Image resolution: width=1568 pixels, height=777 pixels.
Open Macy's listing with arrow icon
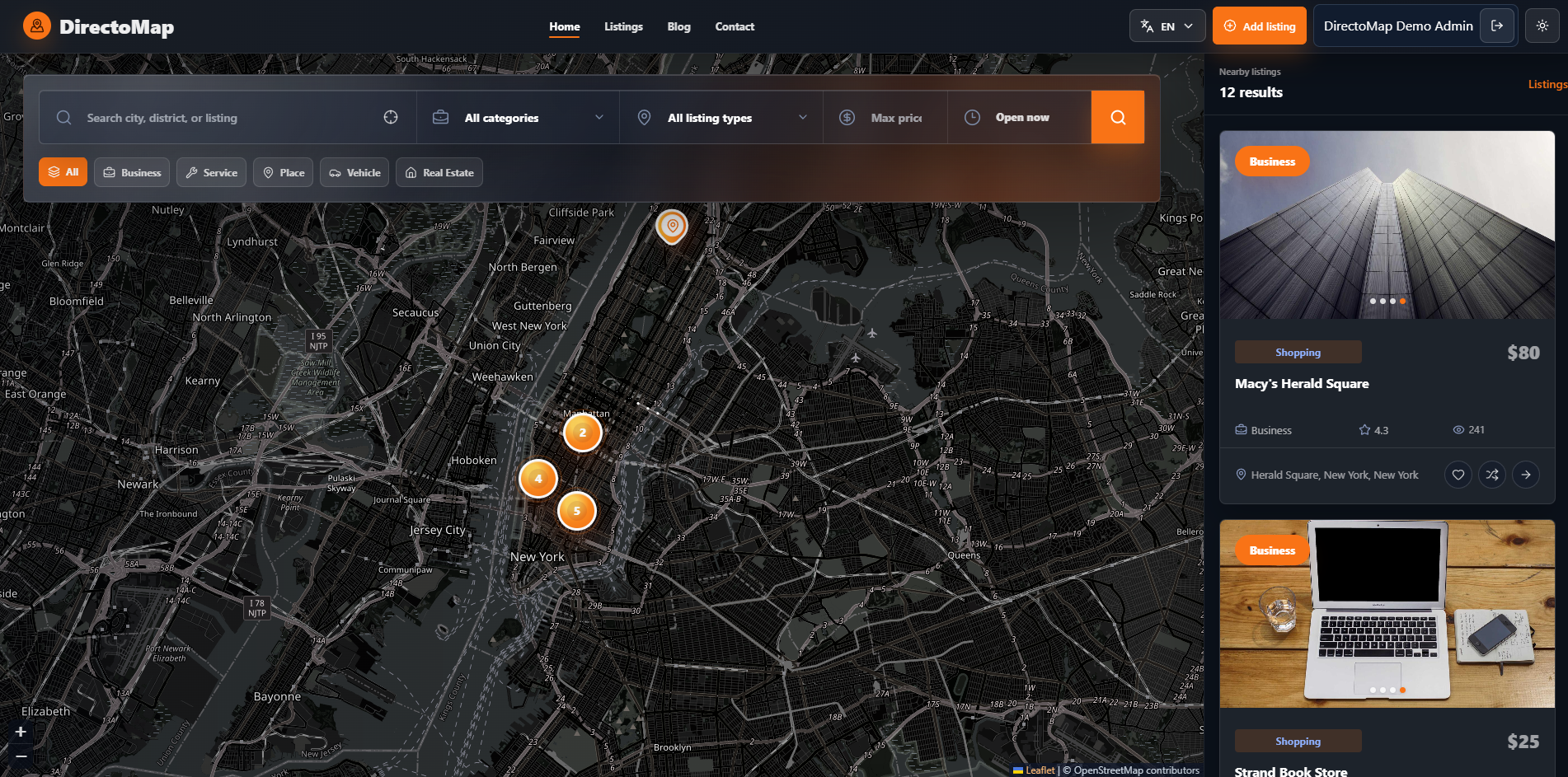coord(1526,475)
